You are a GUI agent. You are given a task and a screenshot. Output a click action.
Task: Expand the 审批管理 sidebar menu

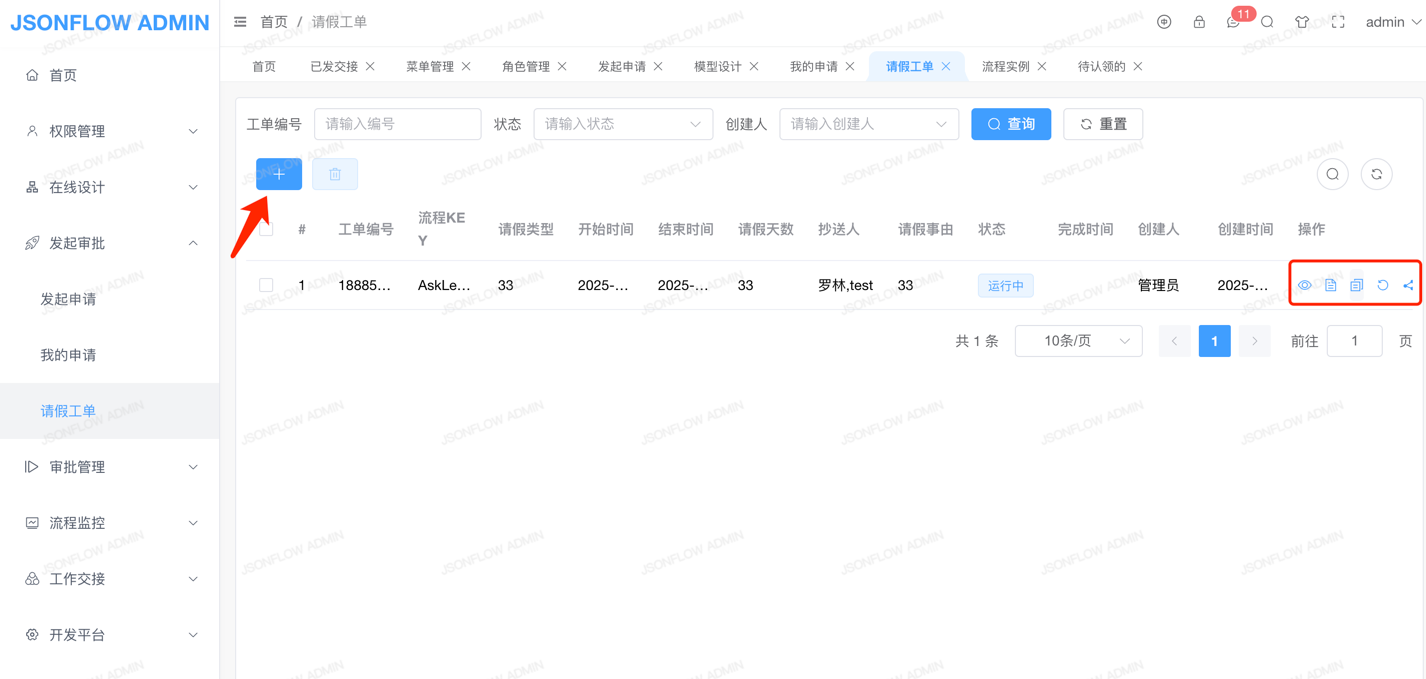(x=110, y=467)
